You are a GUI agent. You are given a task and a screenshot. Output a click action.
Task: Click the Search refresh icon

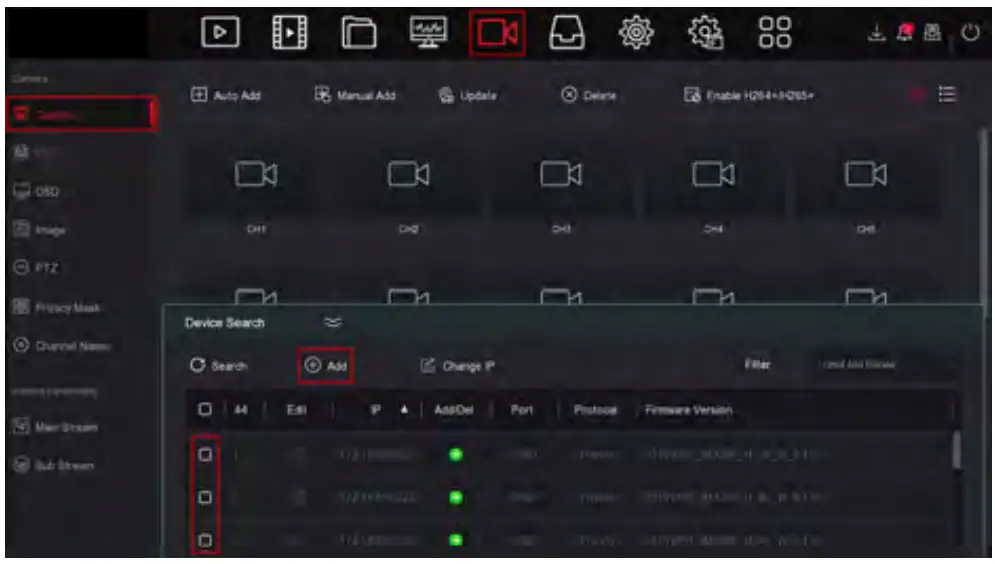197,365
